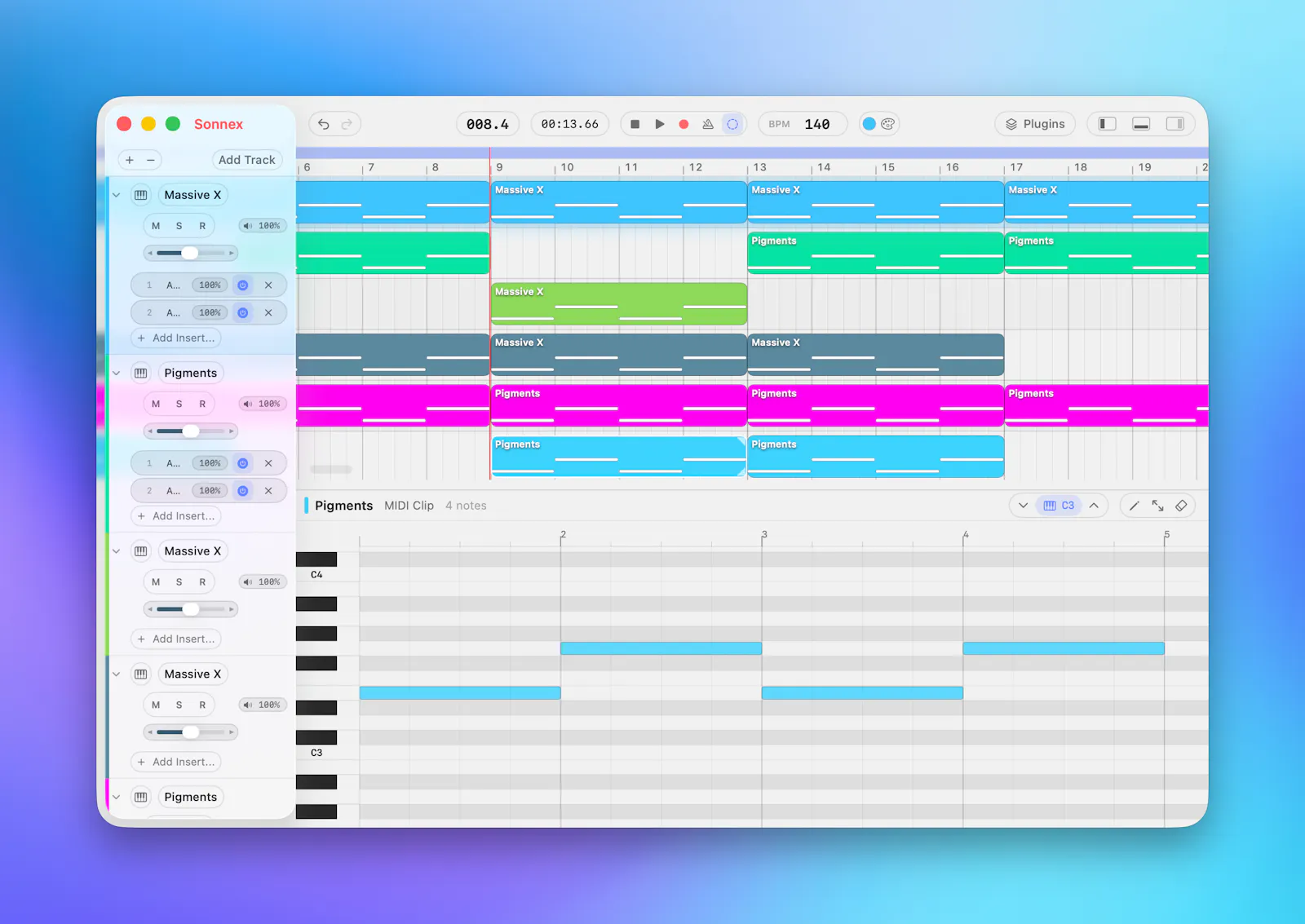Stop playback with the stop button
The width and height of the screenshot is (1305, 924).
click(635, 124)
